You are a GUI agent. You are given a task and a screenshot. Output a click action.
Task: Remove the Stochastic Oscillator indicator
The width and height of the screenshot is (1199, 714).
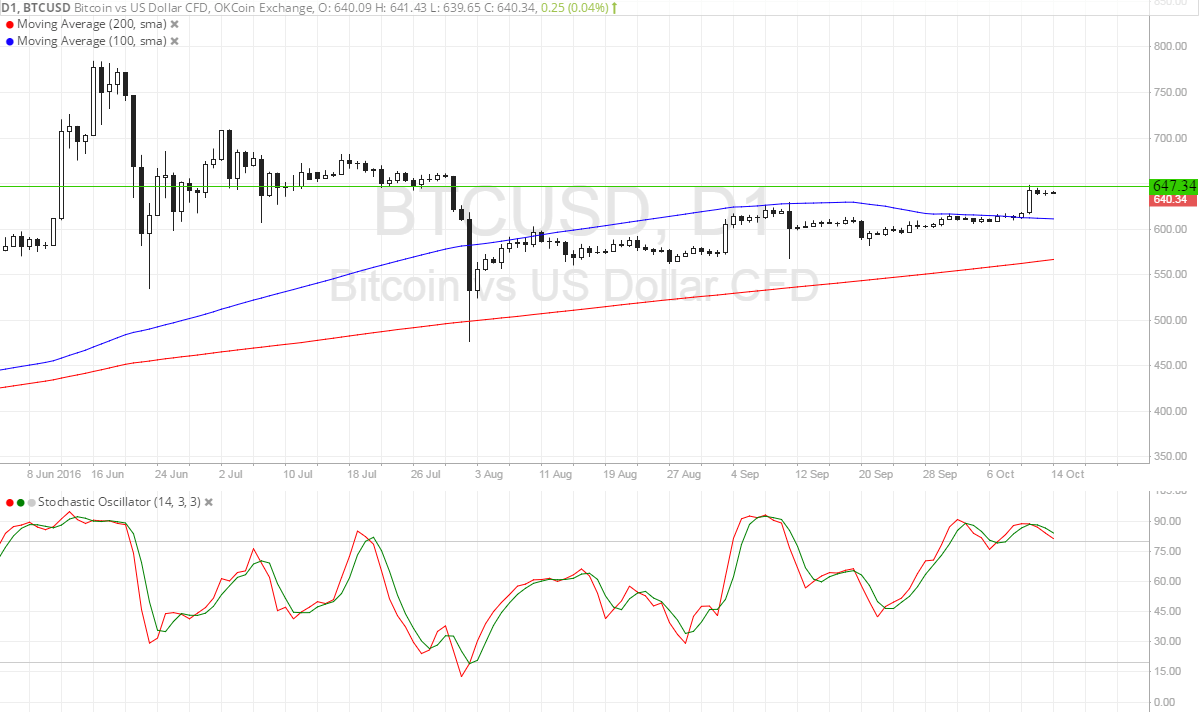209,502
